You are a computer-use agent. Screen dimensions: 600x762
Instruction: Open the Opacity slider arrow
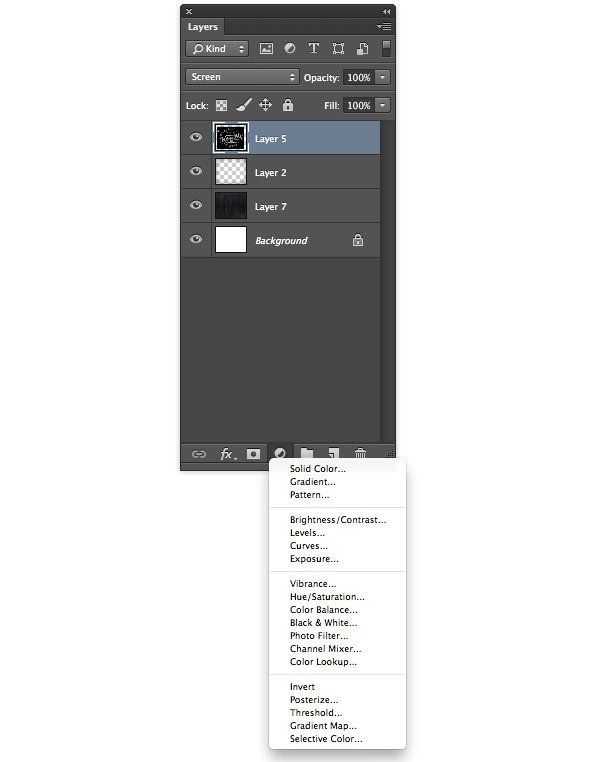tap(383, 77)
